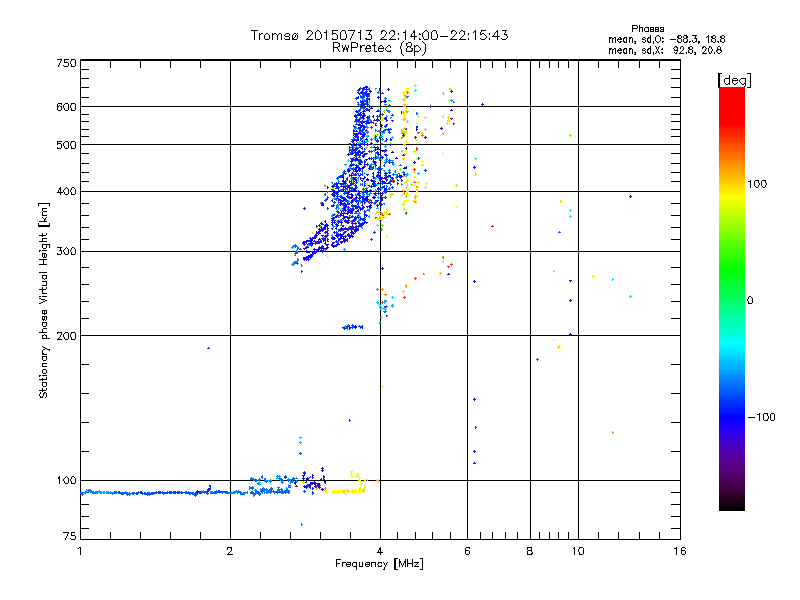Click the y-axis tick label '300'
800x600 pixels.
[66, 252]
